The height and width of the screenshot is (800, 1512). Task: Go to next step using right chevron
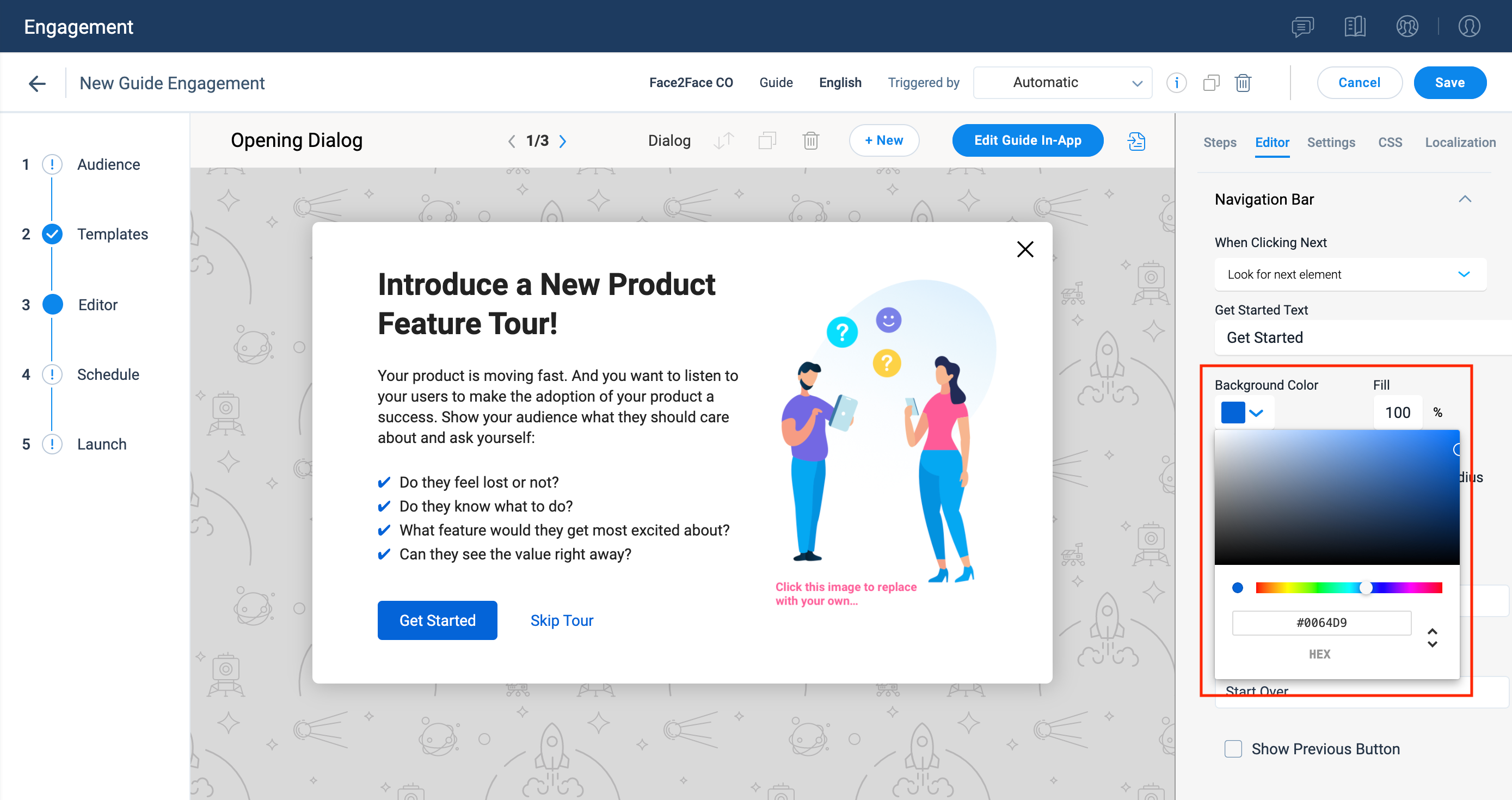tap(562, 141)
